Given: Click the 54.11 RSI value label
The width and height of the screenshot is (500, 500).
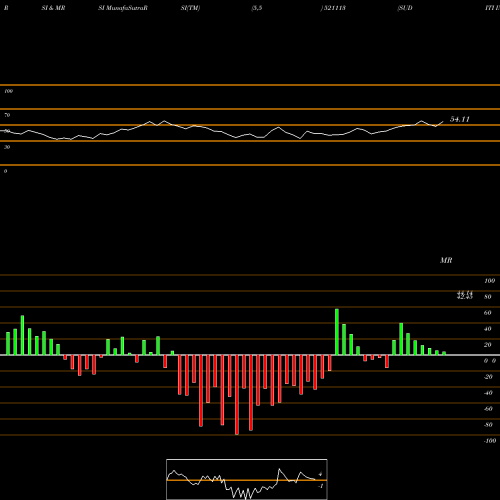Looking at the screenshot, I should coord(460,119).
